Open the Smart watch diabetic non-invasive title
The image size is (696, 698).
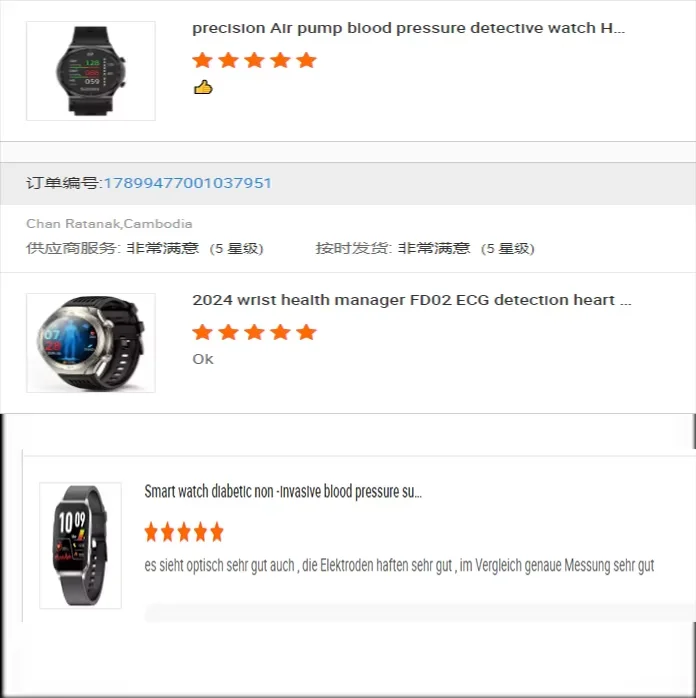(283, 491)
